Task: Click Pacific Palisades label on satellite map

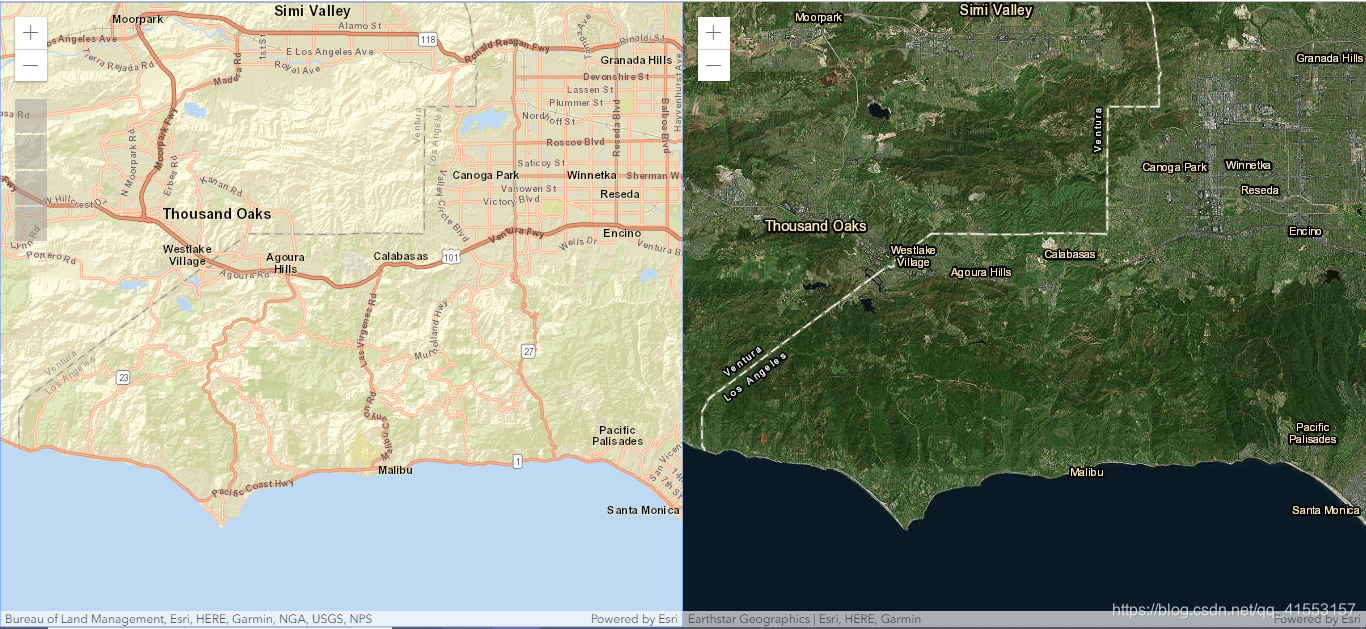Action: point(1313,433)
